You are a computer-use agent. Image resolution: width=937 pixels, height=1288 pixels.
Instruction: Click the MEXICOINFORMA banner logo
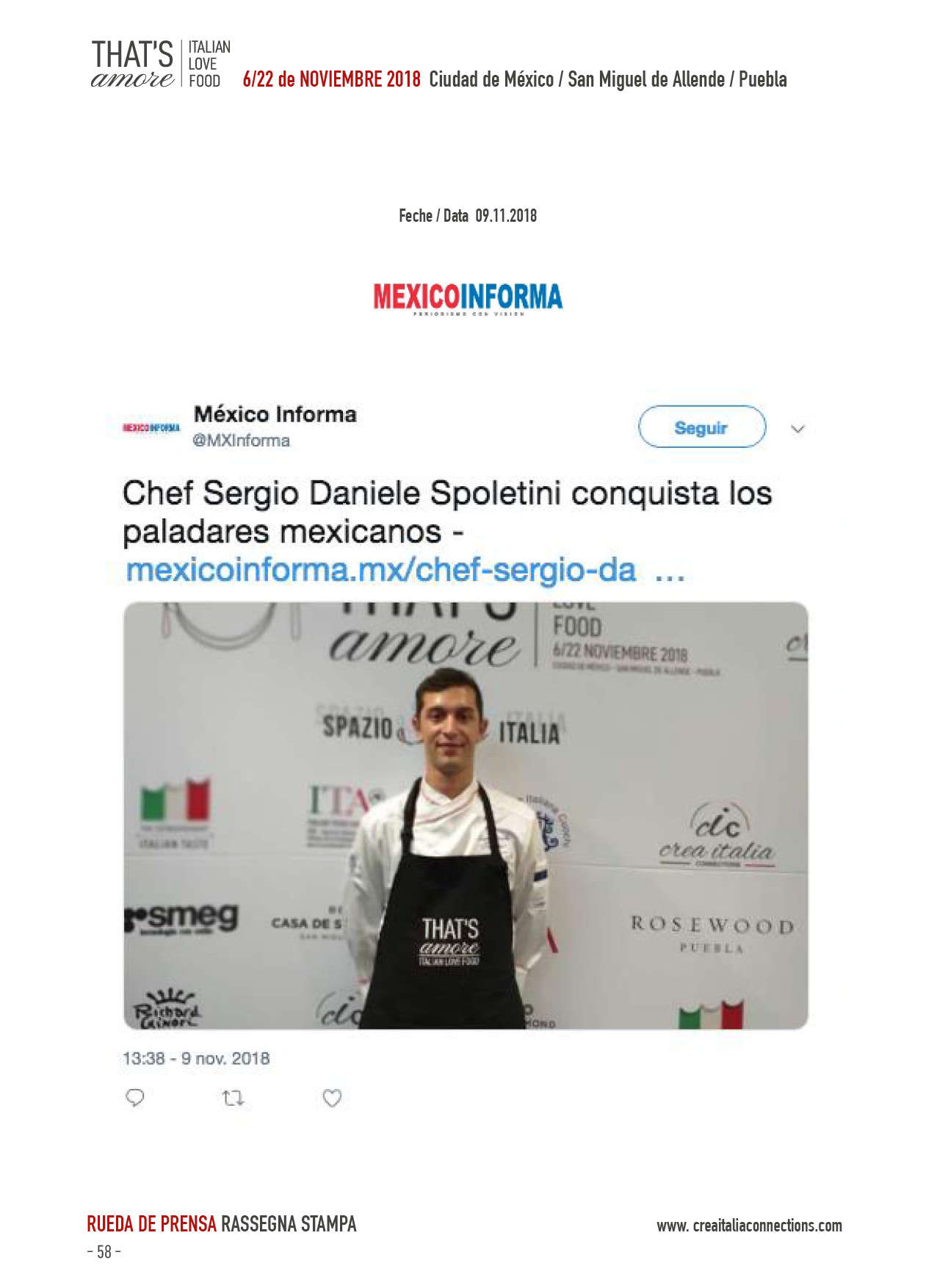click(x=468, y=299)
